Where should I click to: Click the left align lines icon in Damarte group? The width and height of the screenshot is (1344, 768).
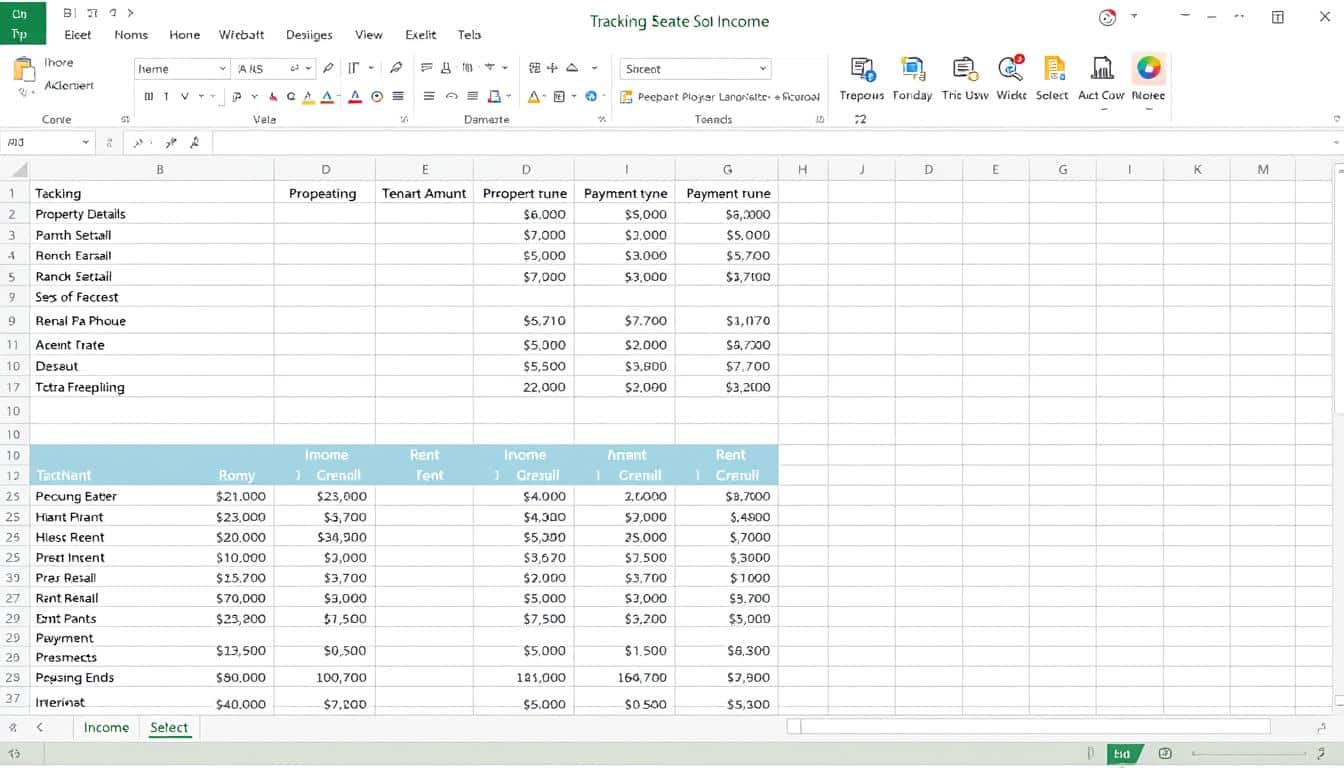[429, 97]
